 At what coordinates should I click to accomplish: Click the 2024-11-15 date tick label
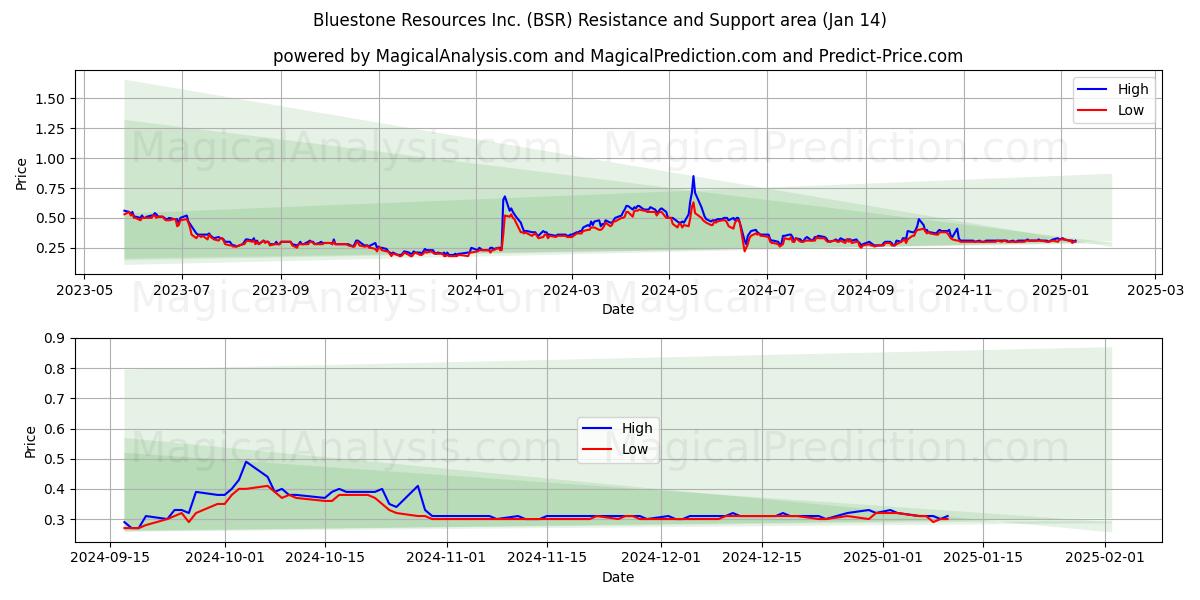click(546, 557)
